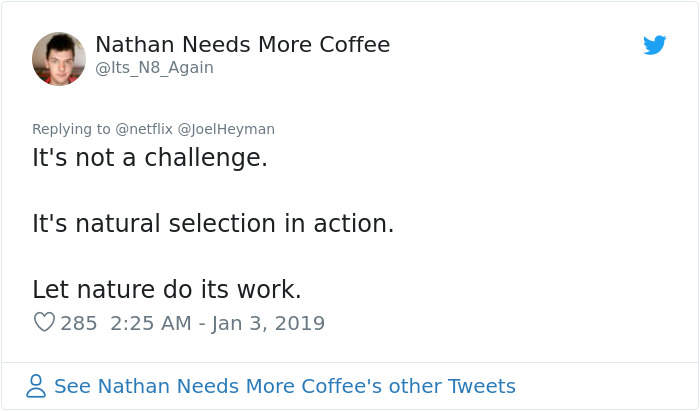Open the @JoelHeyman mention
The width and height of the screenshot is (700, 411).
[x=226, y=129]
